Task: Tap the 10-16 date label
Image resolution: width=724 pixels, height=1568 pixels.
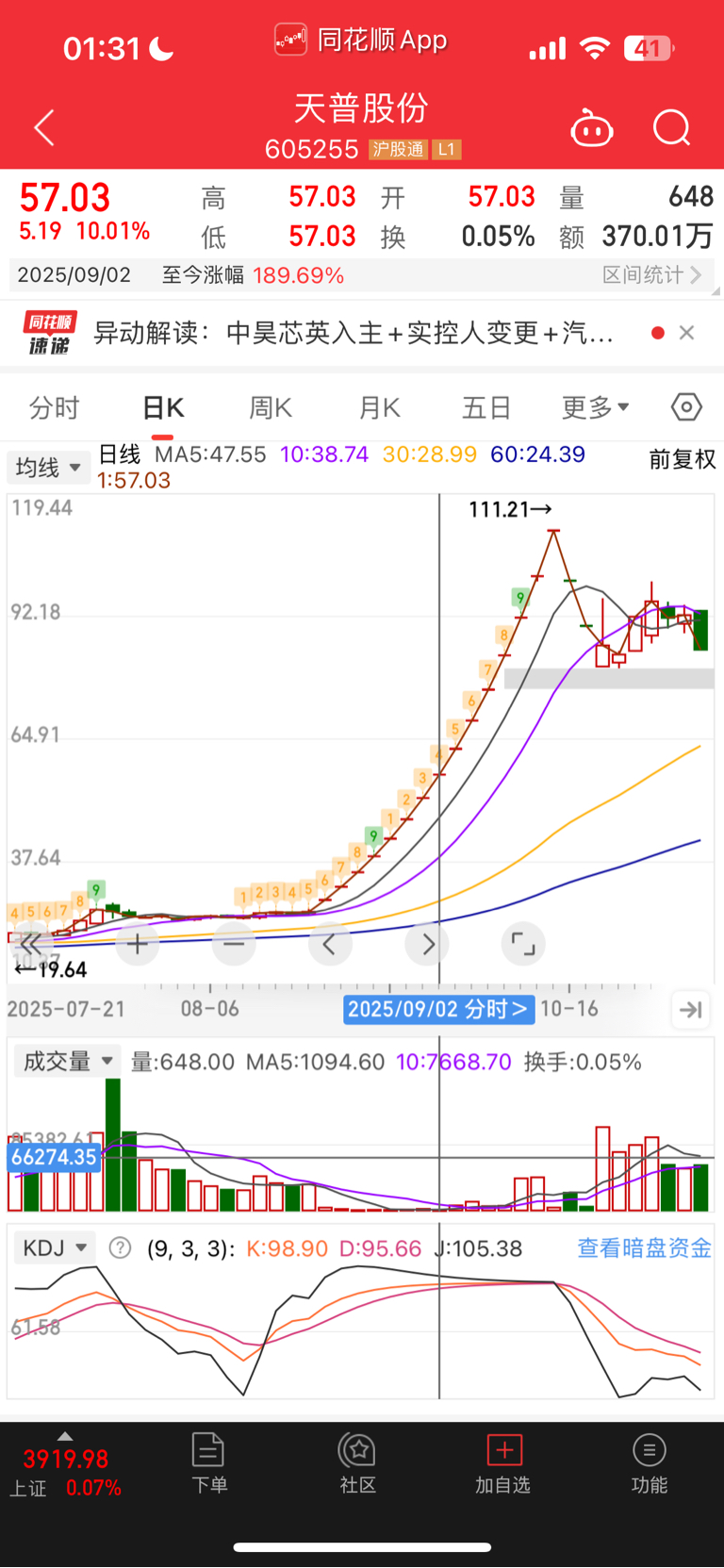Action: [x=569, y=1009]
